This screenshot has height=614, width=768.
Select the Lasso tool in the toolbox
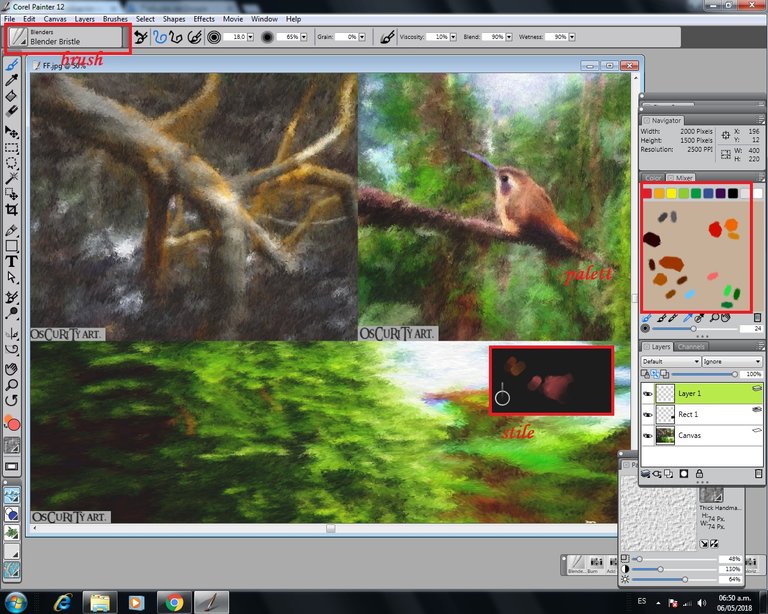12,163
